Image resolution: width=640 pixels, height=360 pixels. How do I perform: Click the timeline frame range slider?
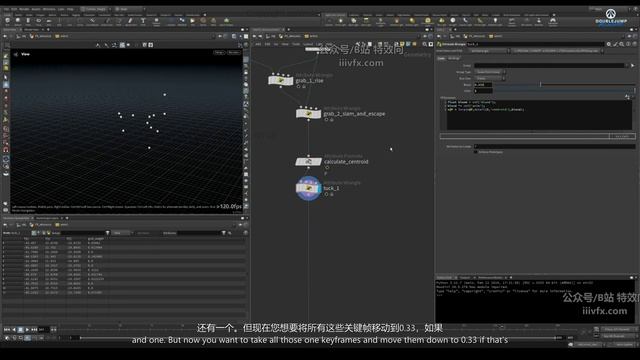pyautogui.click(x=317, y=338)
